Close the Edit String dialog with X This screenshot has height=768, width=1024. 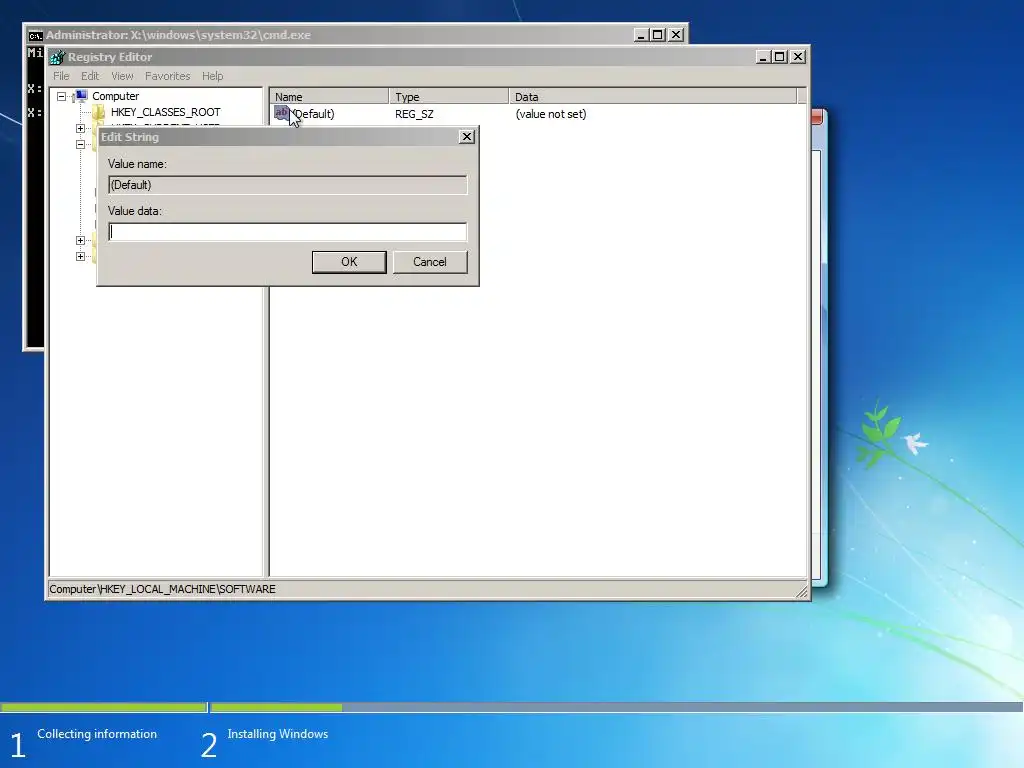[x=466, y=136]
